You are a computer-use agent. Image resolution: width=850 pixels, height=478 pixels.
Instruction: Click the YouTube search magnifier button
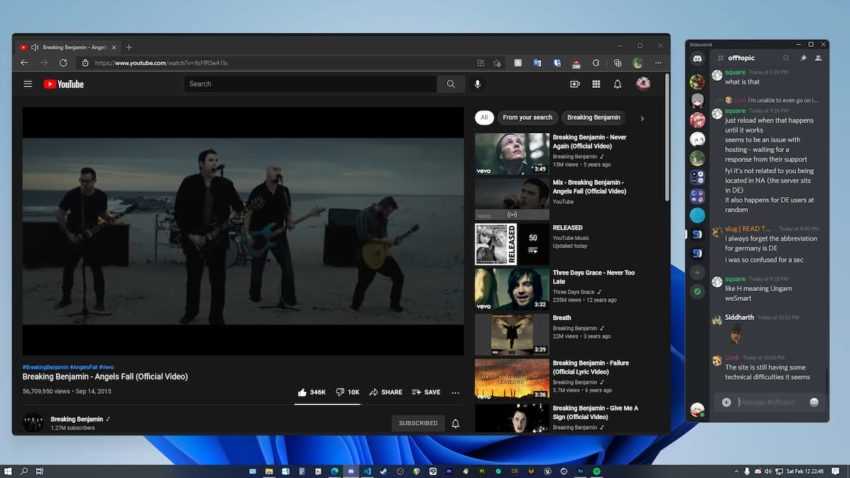click(x=451, y=84)
